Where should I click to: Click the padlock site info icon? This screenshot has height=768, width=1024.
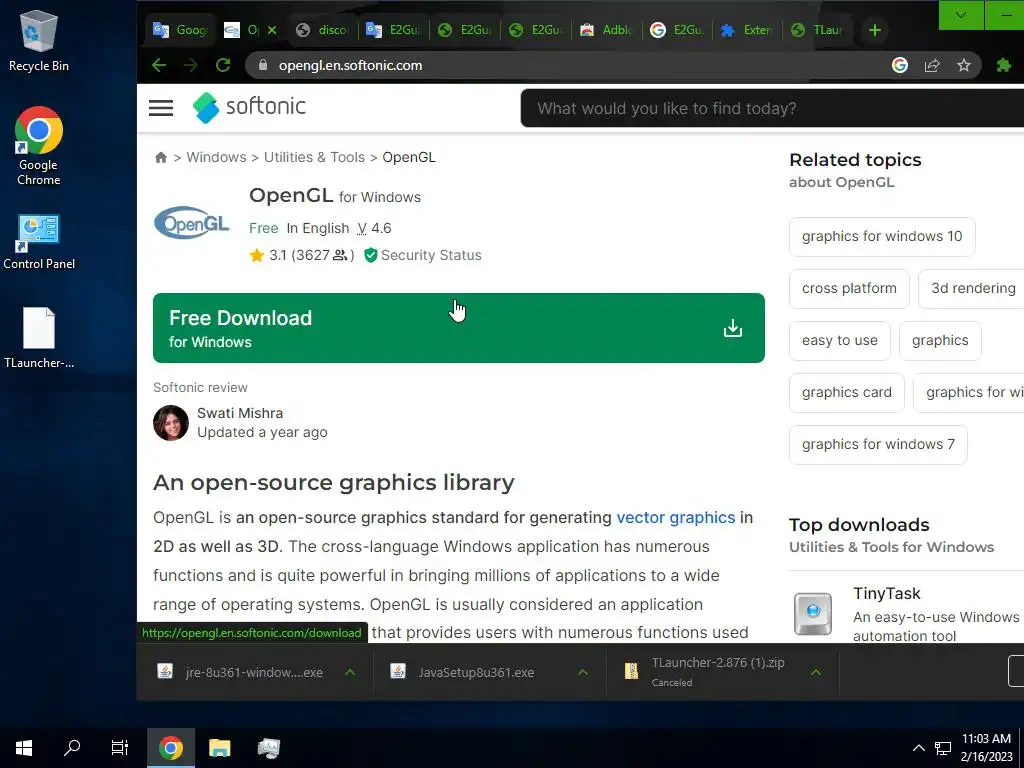tap(263, 65)
